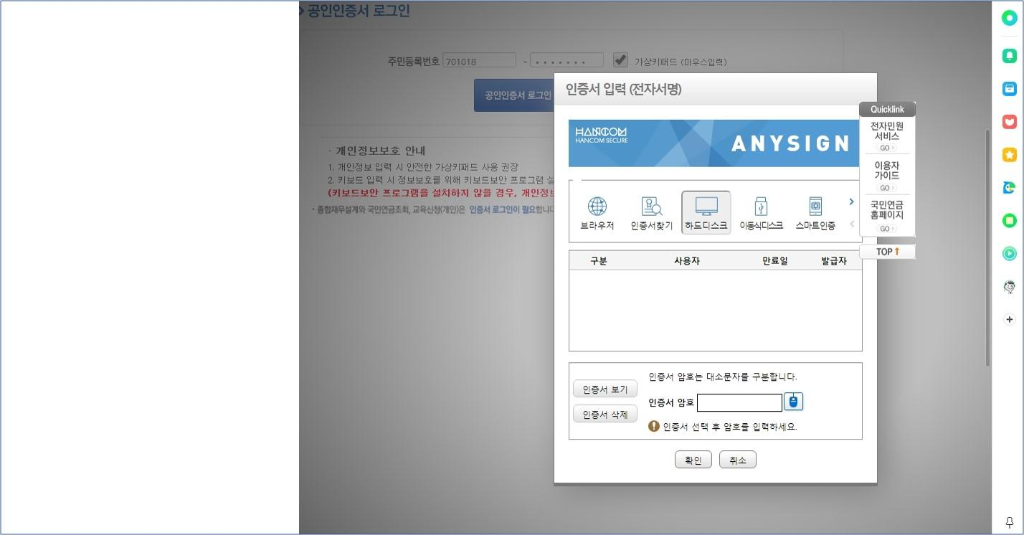
Task: Click the 인증서 삭제 button
Action: tap(605, 415)
